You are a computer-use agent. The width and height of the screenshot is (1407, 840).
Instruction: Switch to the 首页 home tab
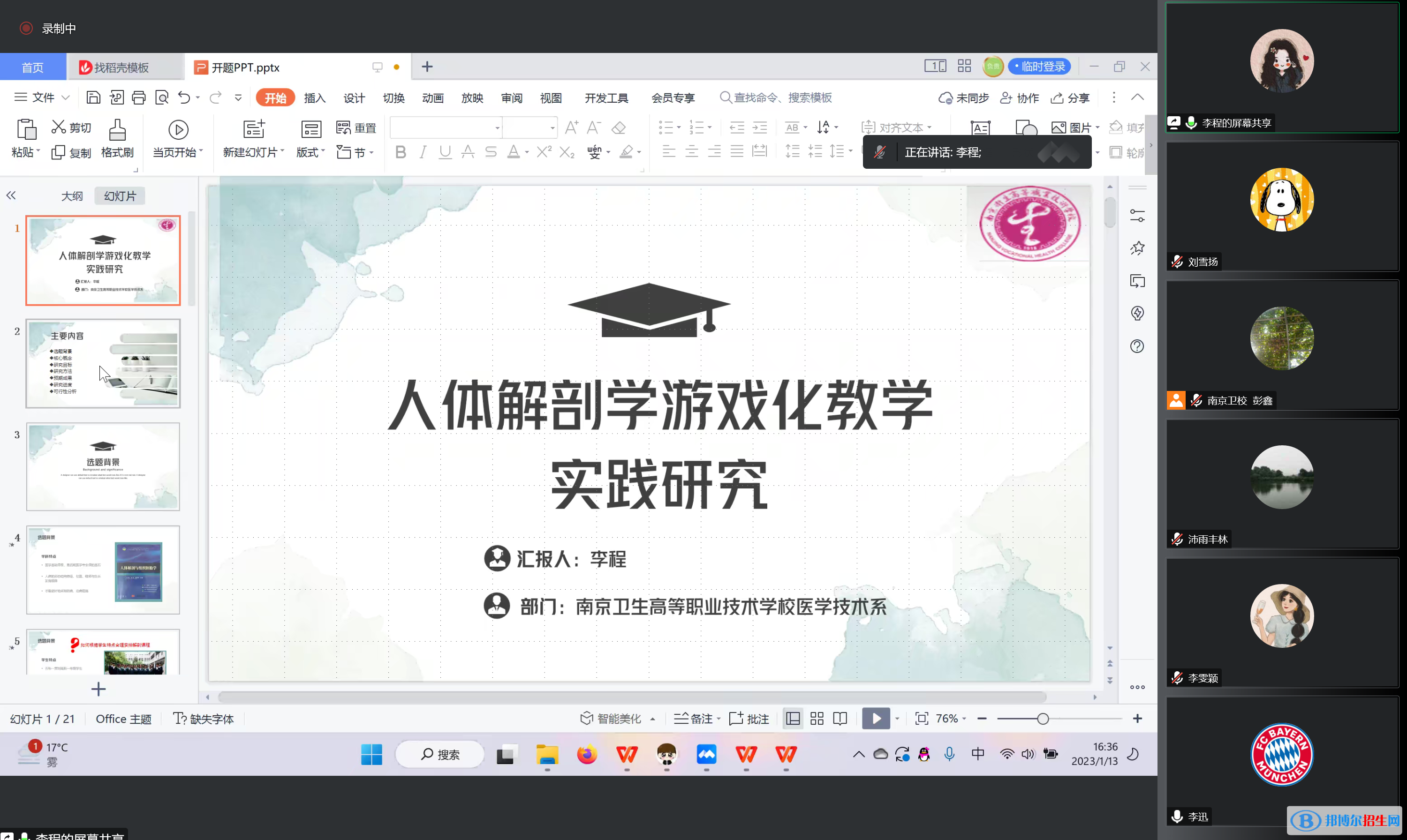[x=32, y=67]
